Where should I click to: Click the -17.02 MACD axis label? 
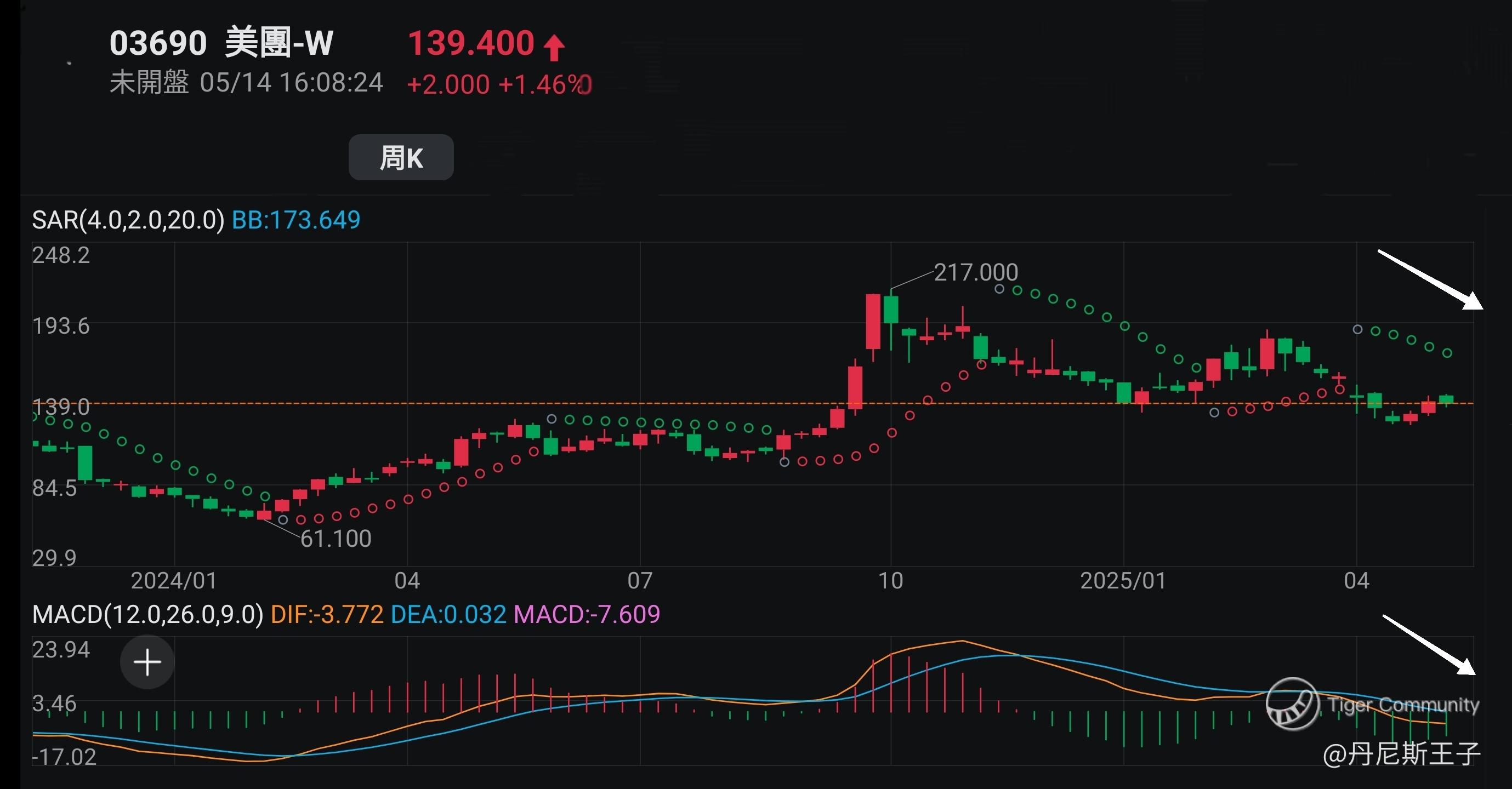point(64,757)
